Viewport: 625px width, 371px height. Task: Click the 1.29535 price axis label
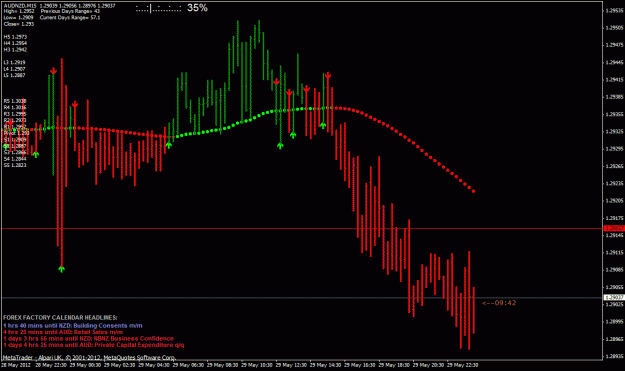point(614,11)
